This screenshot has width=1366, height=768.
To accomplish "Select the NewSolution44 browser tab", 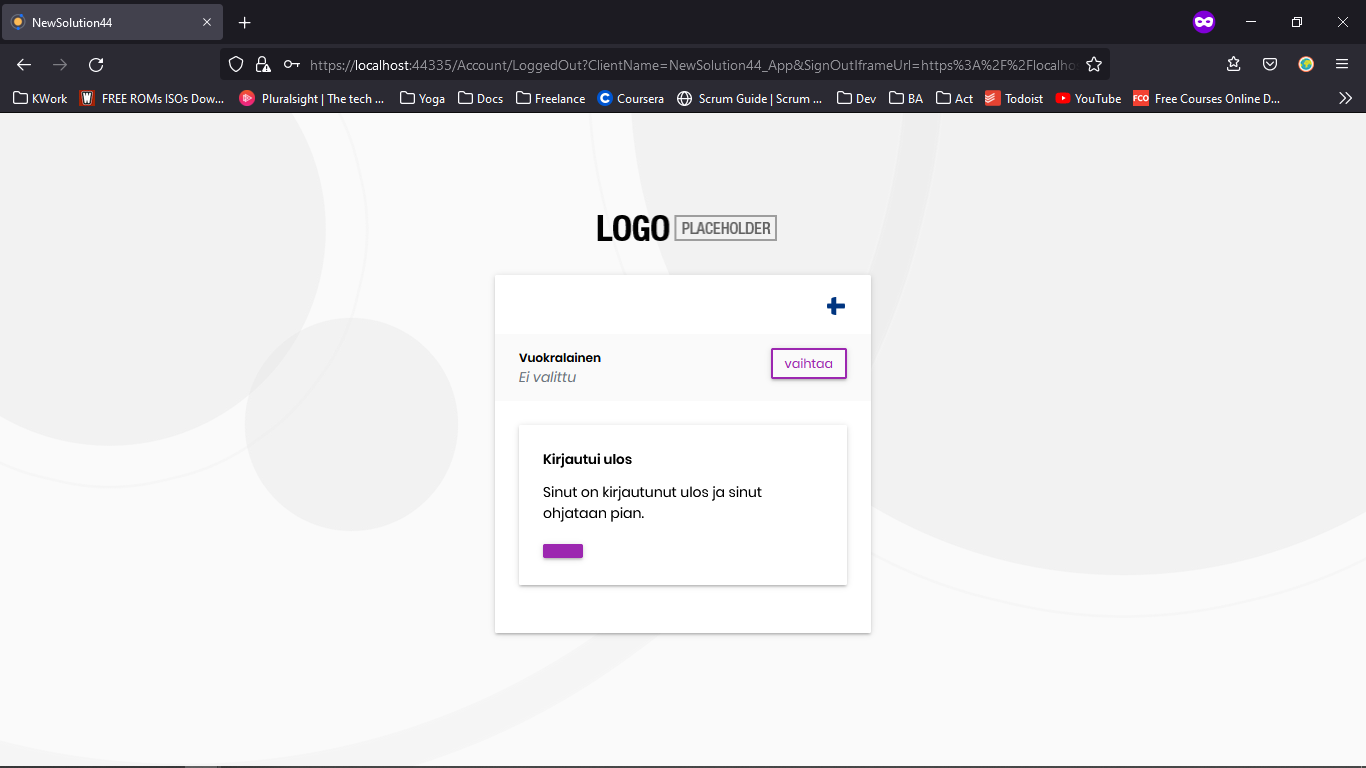I will click(100, 22).
